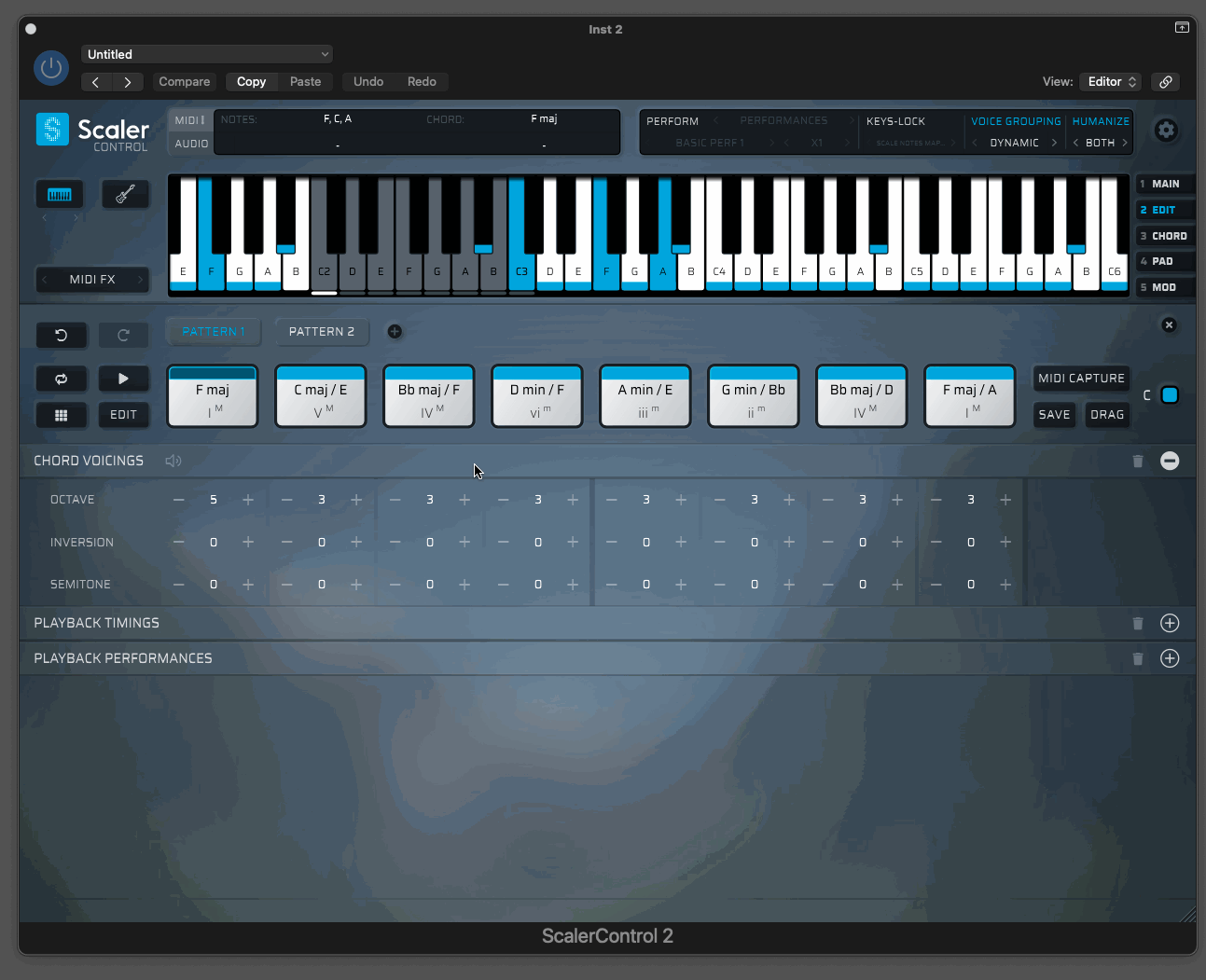Switch to the guitar fretboard view icon
The width and height of the screenshot is (1206, 980).
(125, 194)
